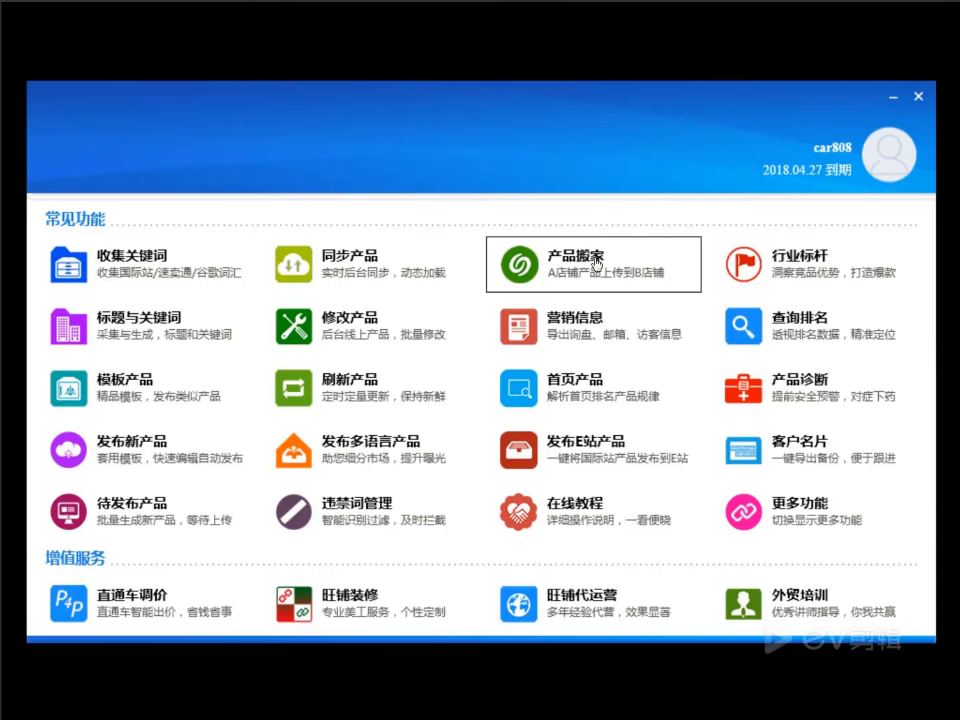Click description 直通车智能出价，省钱省事
The width and height of the screenshot is (960, 720).
164,612
